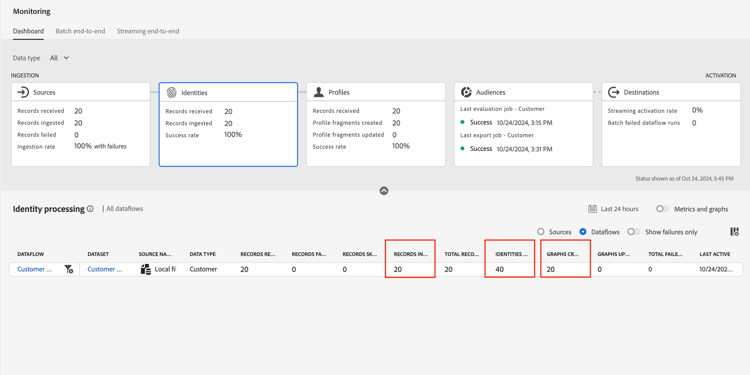Click the 100% with failures ingestion rate
750x375 pixels.
[100, 146]
